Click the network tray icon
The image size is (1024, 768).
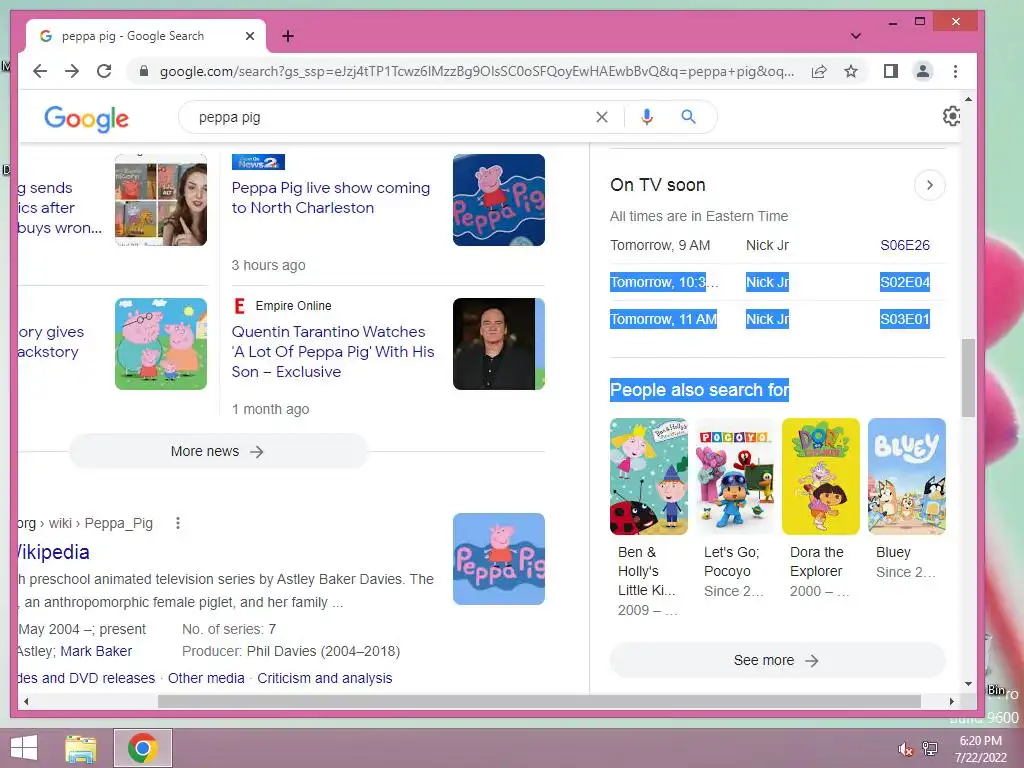[x=930, y=749]
